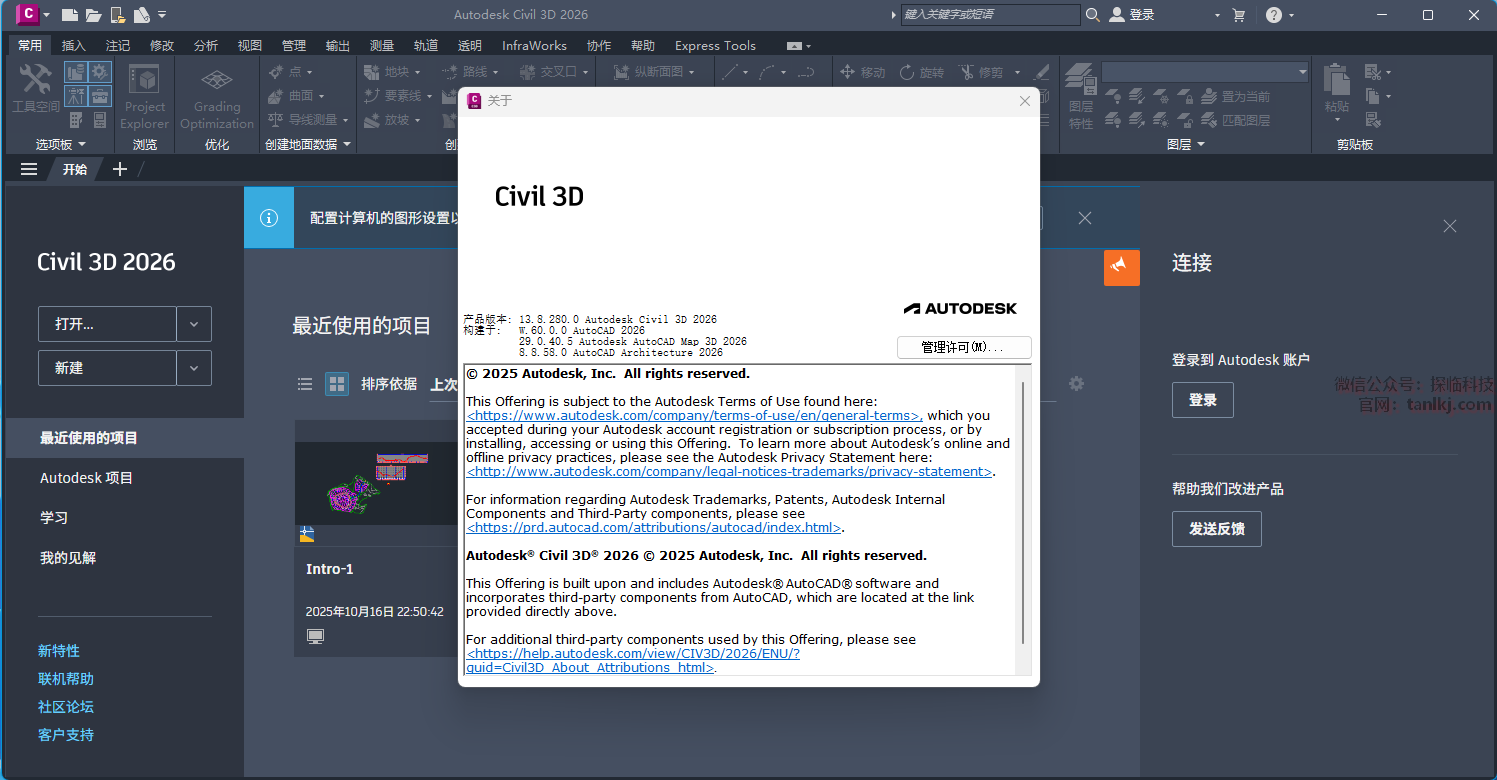Click the keyword search input field
Viewport: 1497px width, 780px height.
(x=991, y=15)
